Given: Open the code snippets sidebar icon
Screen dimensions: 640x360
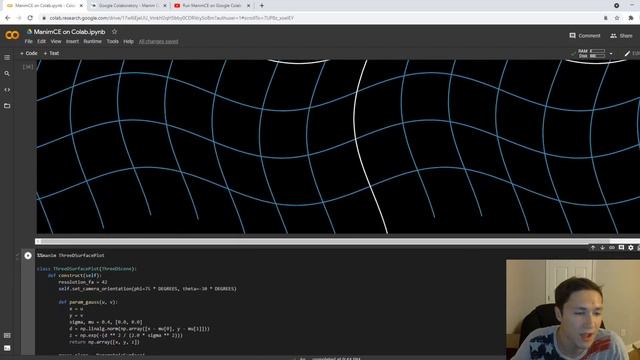Looking at the screenshot, I should pyautogui.click(x=7, y=90).
